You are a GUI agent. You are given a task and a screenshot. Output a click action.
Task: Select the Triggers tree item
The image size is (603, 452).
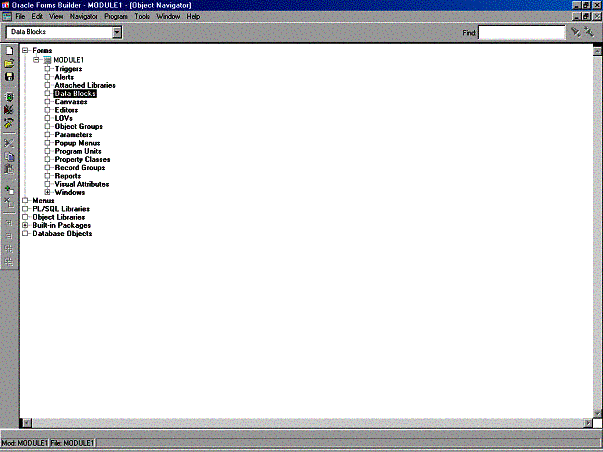coord(68,69)
